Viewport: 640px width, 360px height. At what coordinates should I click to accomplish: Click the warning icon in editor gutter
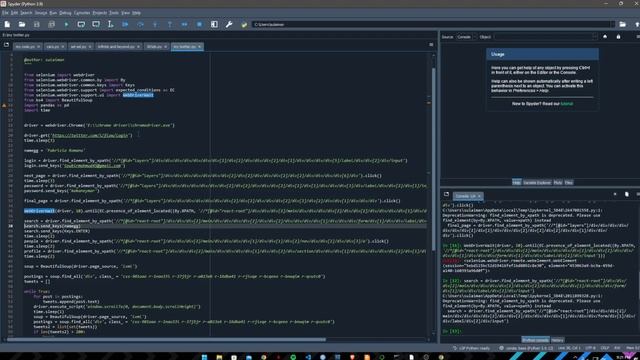[x=4, y=105]
